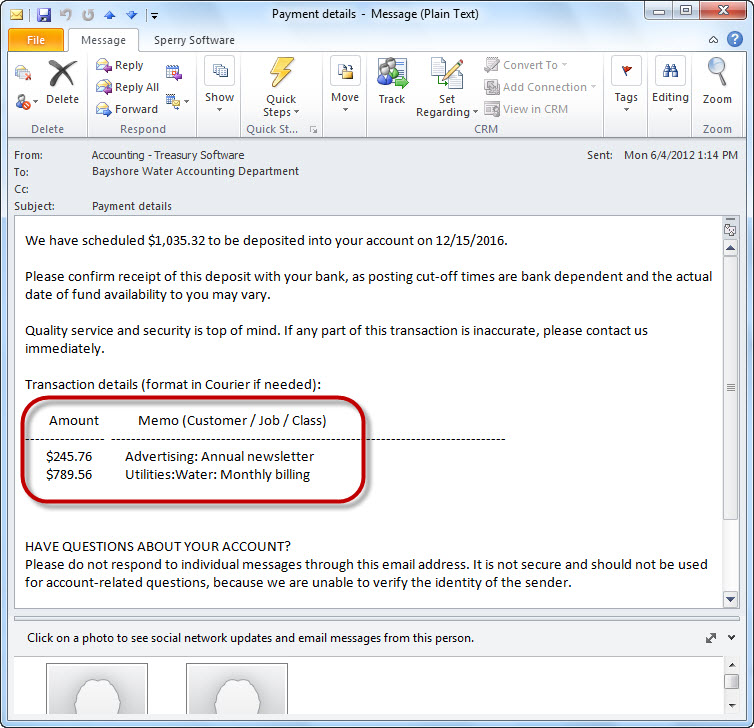
Task: Expand the Quick Steps dropdown
Action: click(281, 112)
